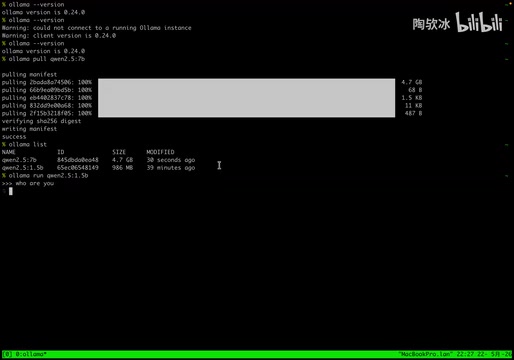Click the NAME column header

9,152
